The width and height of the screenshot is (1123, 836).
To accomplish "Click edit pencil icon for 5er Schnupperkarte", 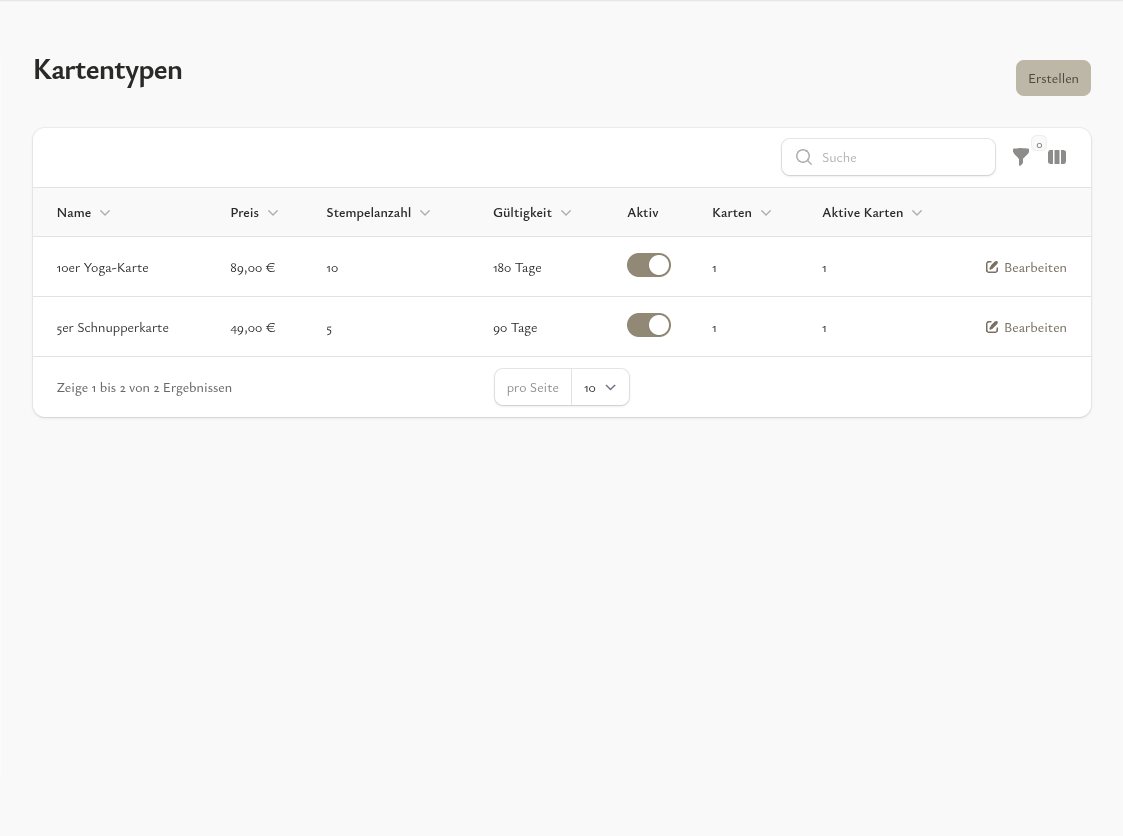I will coord(992,327).
